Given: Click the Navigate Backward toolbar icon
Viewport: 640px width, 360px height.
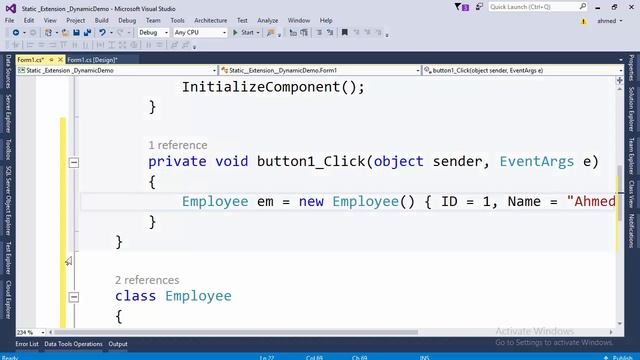Looking at the screenshot, I should pos(16,33).
